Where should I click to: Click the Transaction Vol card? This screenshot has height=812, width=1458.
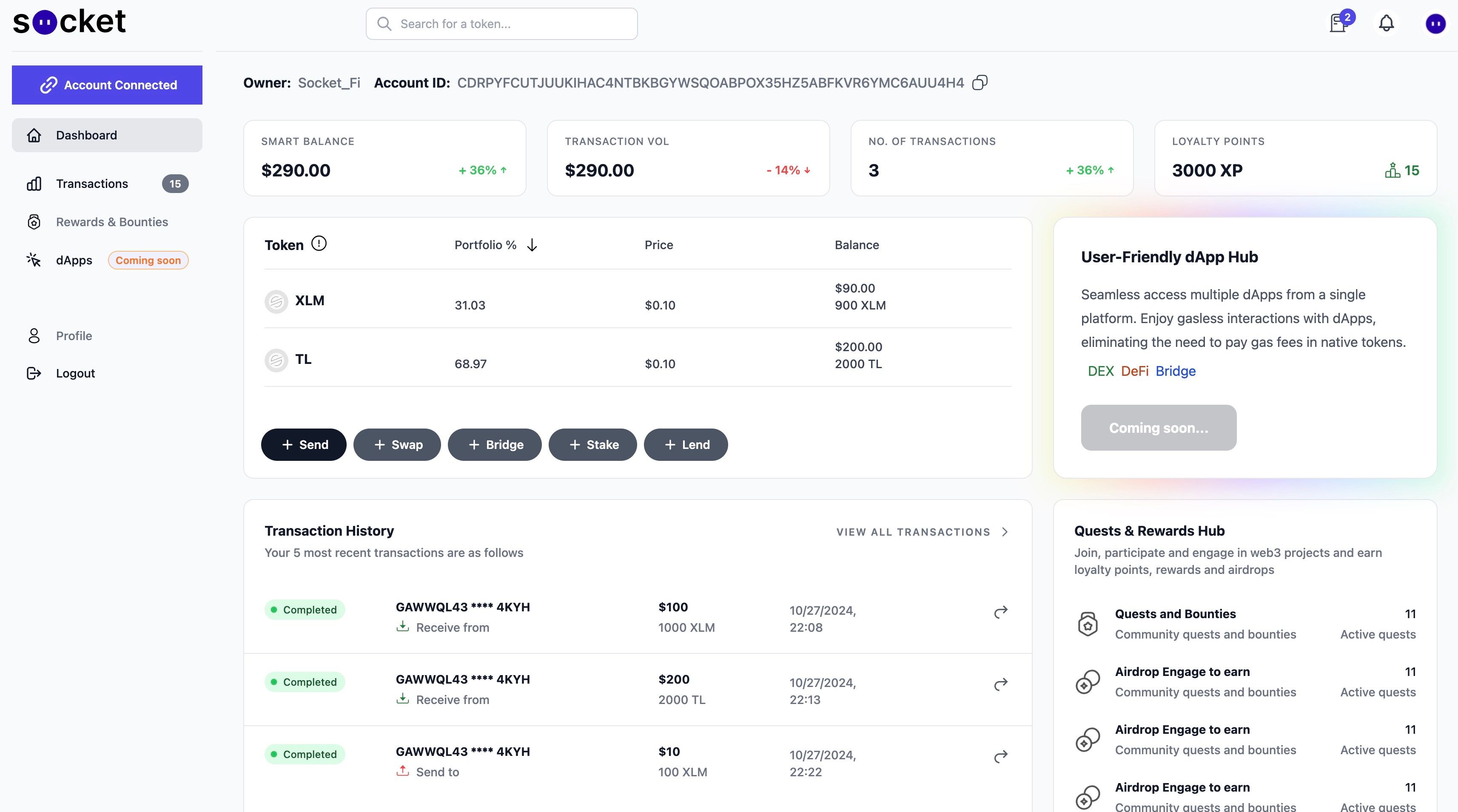[688, 158]
